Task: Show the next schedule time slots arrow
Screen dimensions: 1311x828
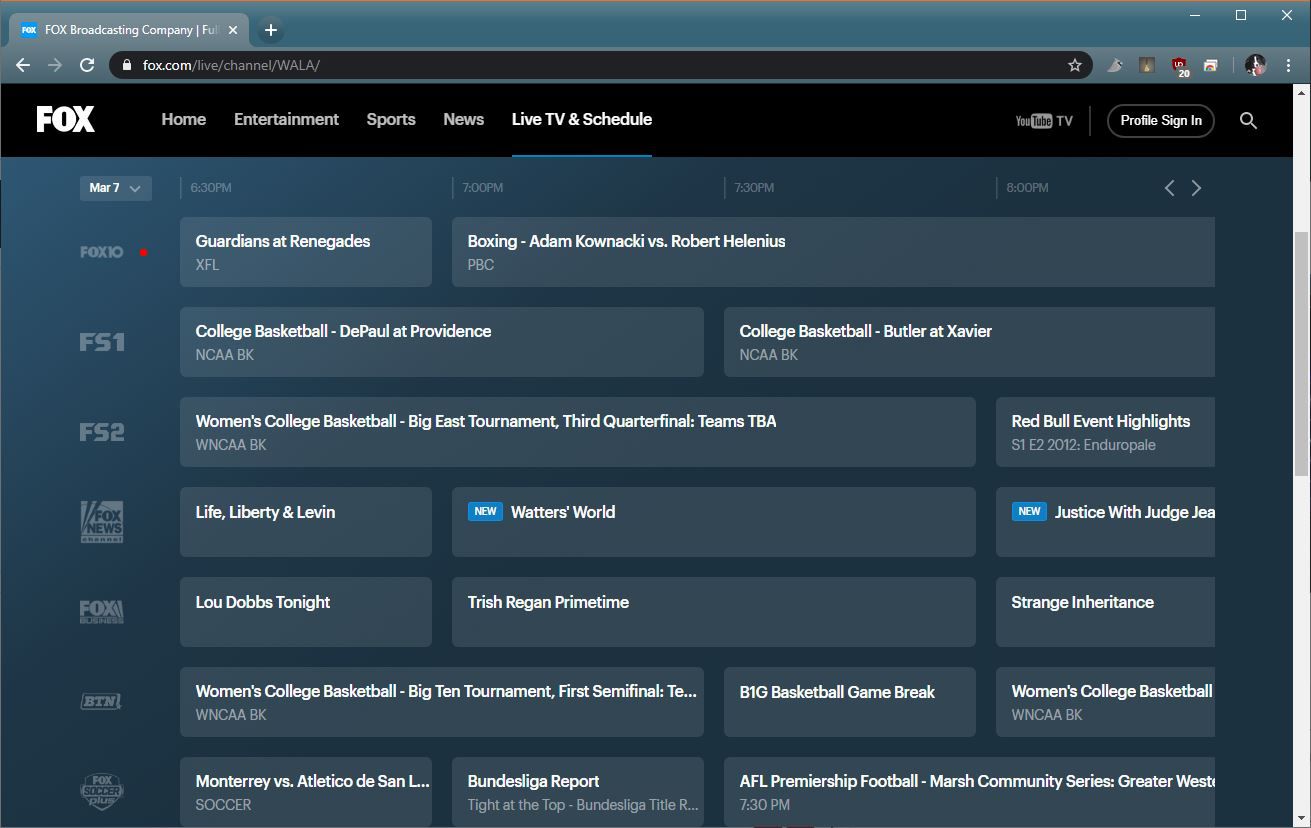Action: [1196, 188]
